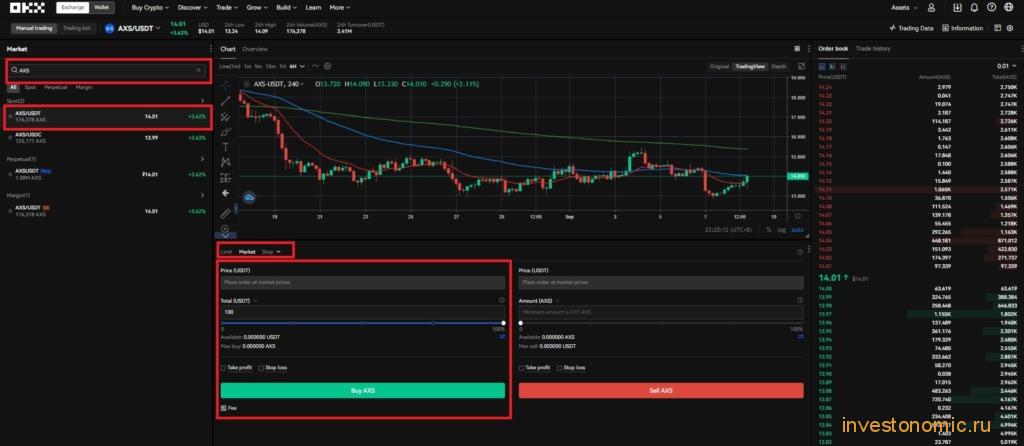Screen dimensions: 1024x446
Task: Switch to Exchange mode
Action: (72, 8)
